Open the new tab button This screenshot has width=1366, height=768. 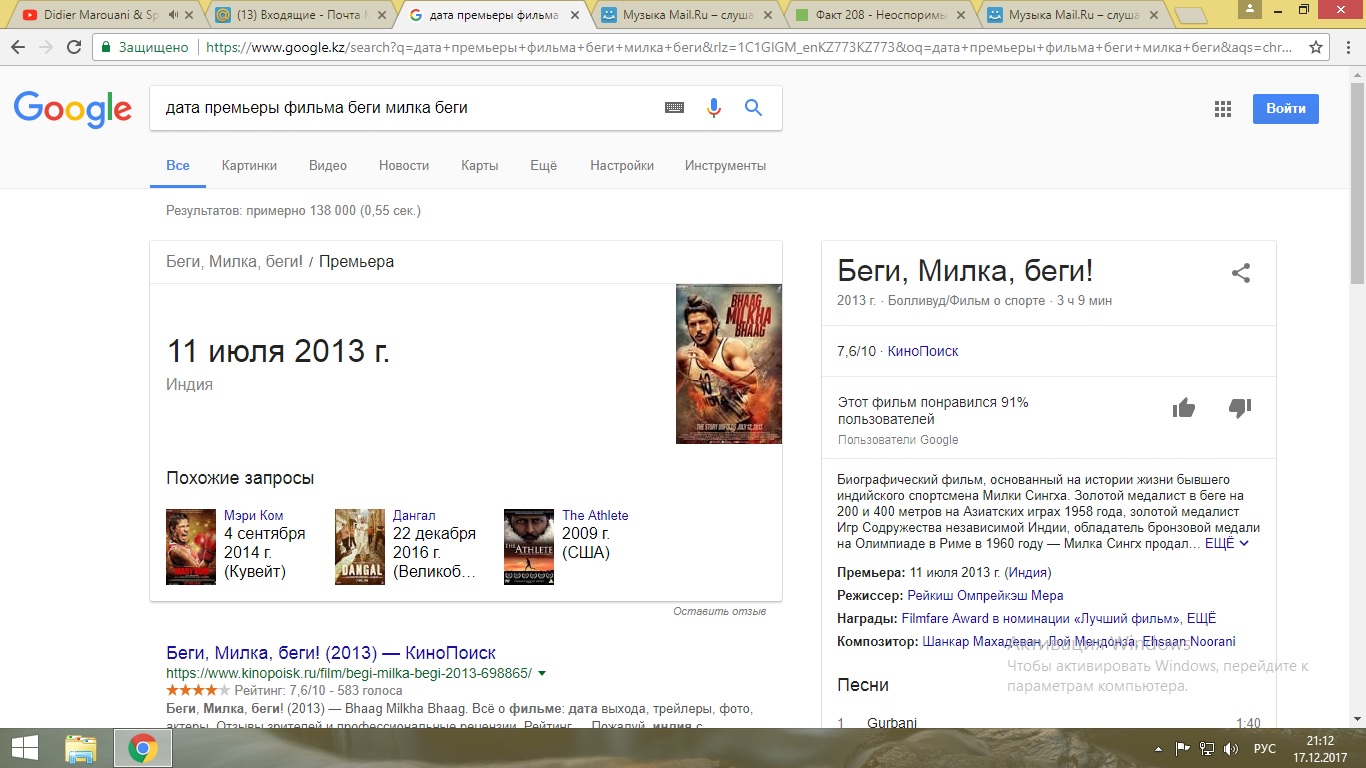point(1190,15)
